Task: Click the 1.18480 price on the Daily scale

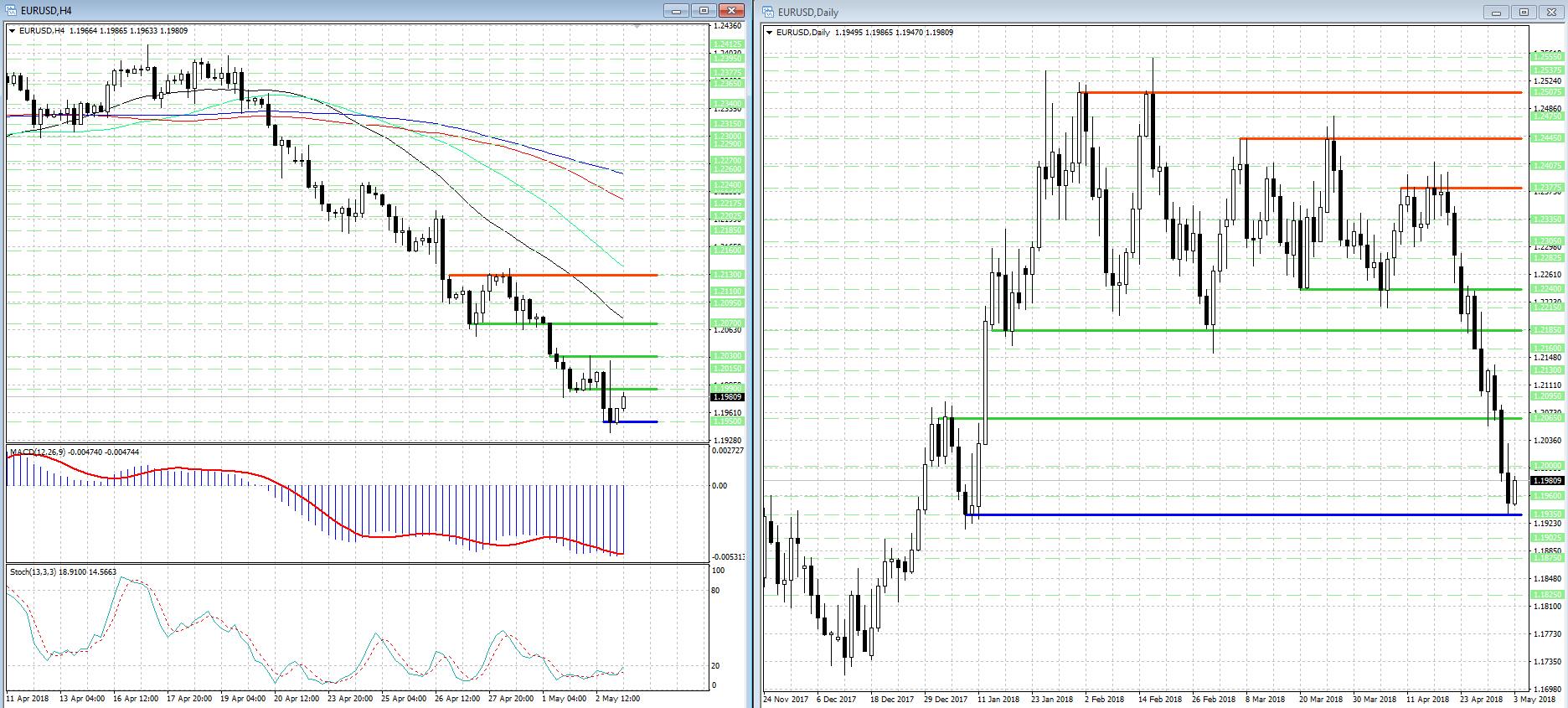Action: click(1548, 579)
